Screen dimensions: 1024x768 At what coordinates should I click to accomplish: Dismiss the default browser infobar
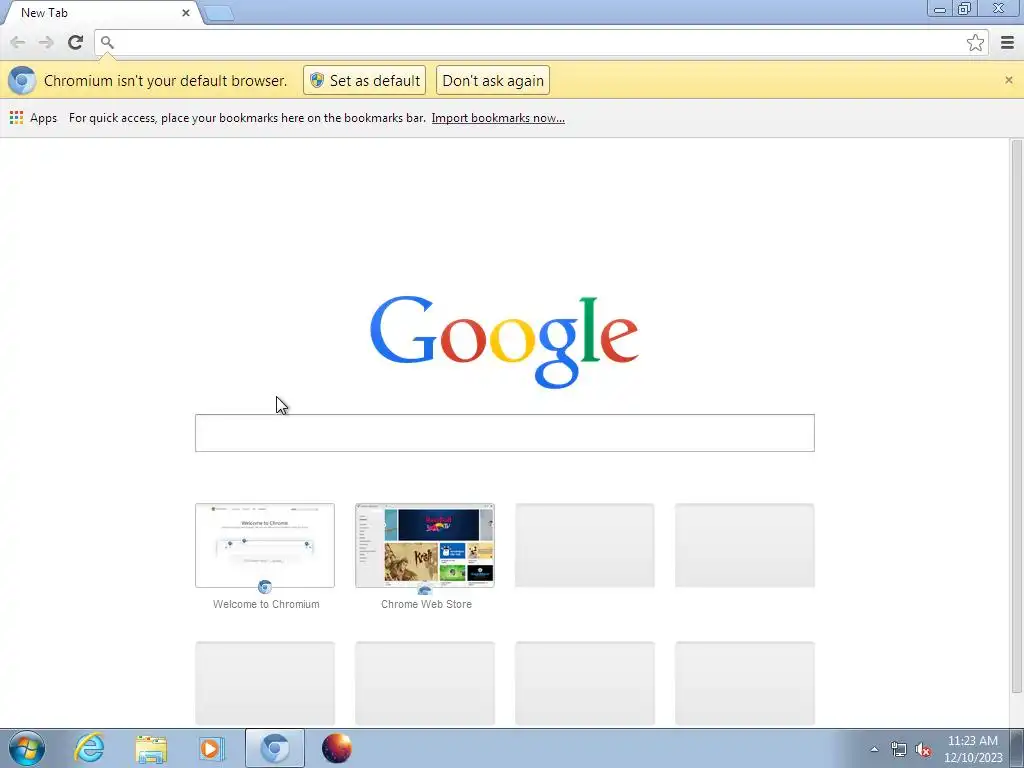click(1008, 80)
